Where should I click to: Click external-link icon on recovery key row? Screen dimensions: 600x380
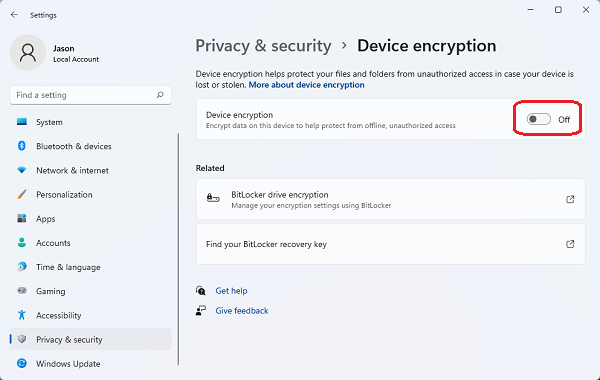570,244
